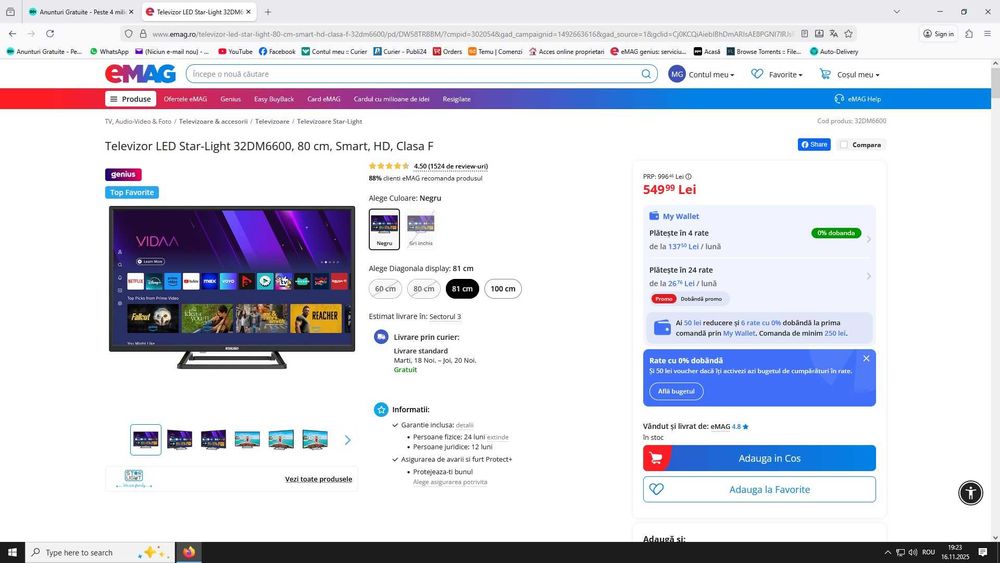This screenshot has width=1000, height=563.
Task: Click the seller rating star next to eMAG 4.8
Action: pyautogui.click(x=746, y=427)
